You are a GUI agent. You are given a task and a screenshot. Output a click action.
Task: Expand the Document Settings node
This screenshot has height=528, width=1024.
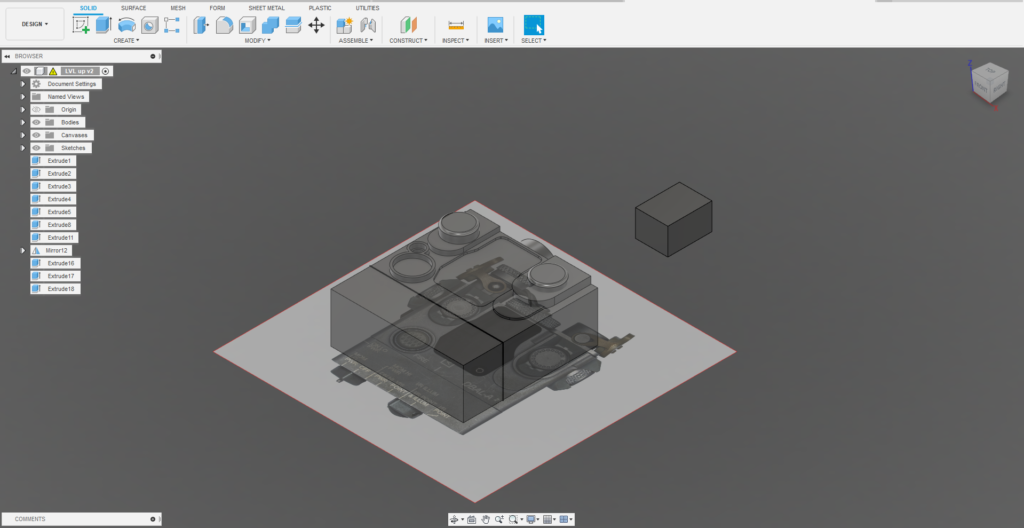tap(22, 84)
